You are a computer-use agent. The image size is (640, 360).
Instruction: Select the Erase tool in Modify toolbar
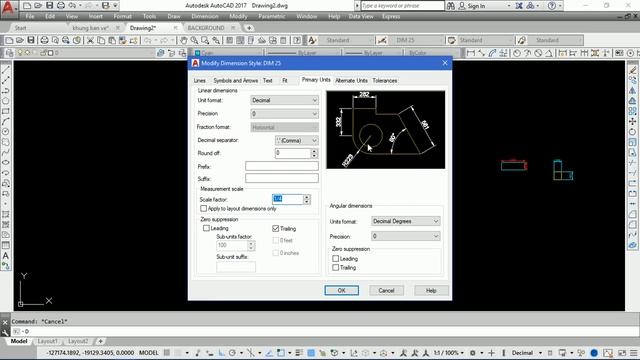click(633, 70)
